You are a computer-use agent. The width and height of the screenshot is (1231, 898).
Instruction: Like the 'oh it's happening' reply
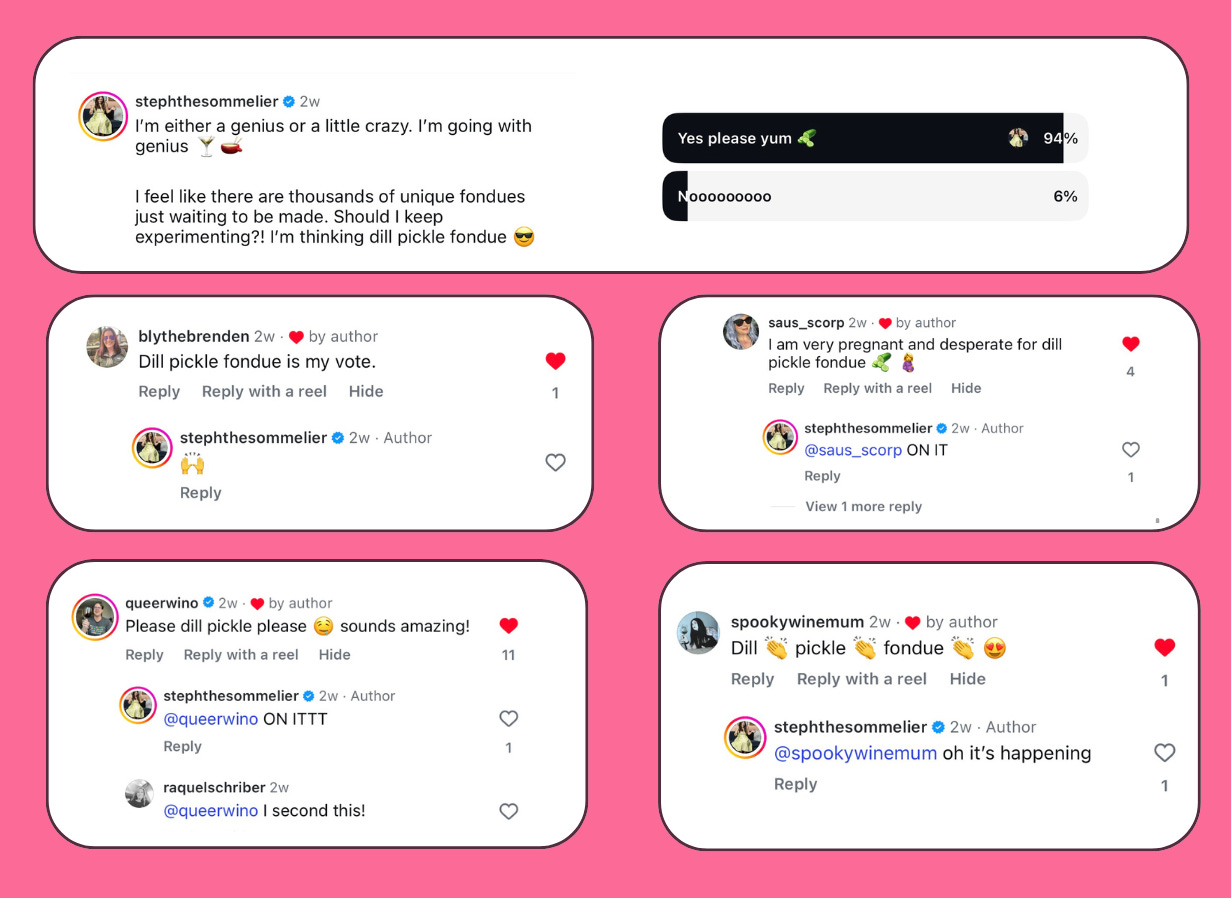(x=1164, y=753)
